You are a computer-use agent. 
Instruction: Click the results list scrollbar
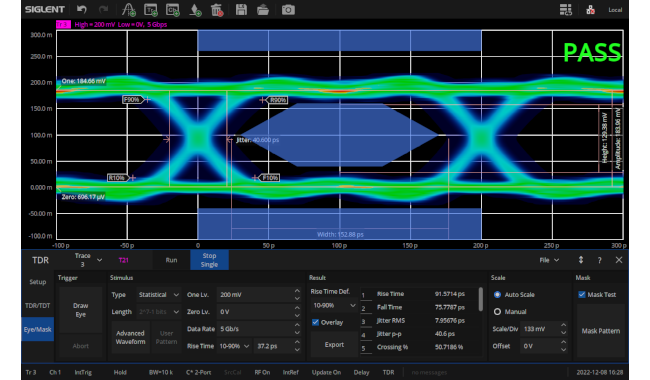pos(480,300)
